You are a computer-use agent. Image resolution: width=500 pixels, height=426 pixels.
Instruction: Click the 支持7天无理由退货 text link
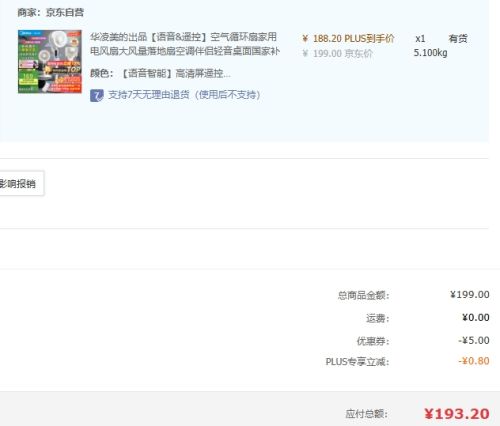[184, 95]
